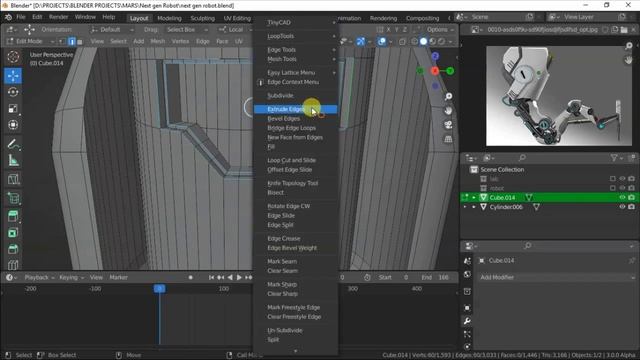Click zoom icon in image editor panel
This screenshot has height=360, width=640.
click(x=629, y=46)
